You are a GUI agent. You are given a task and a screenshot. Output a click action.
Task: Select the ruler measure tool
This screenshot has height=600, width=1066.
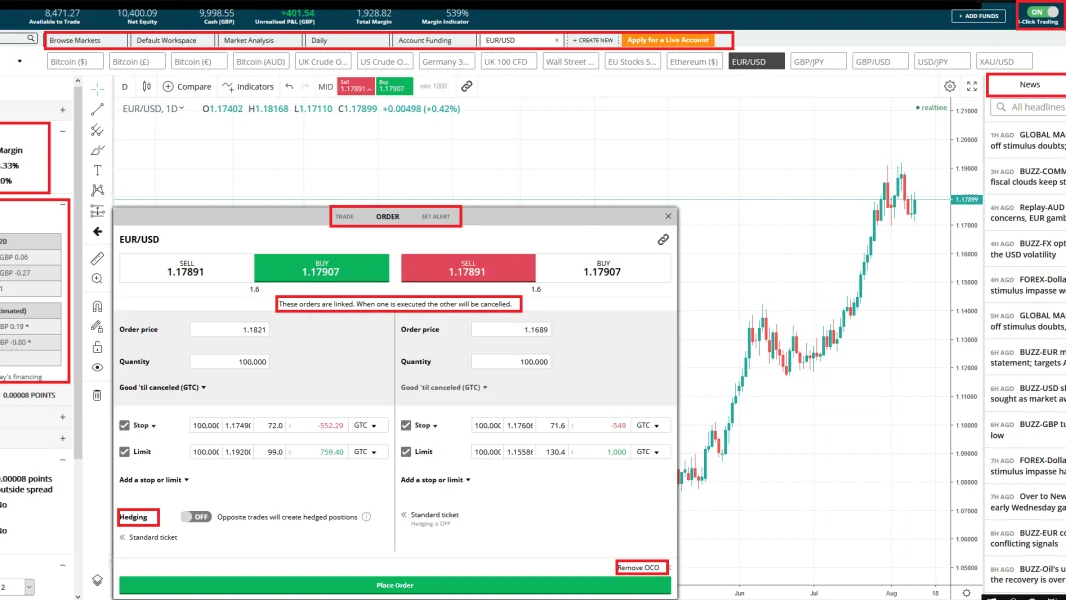(x=97, y=258)
